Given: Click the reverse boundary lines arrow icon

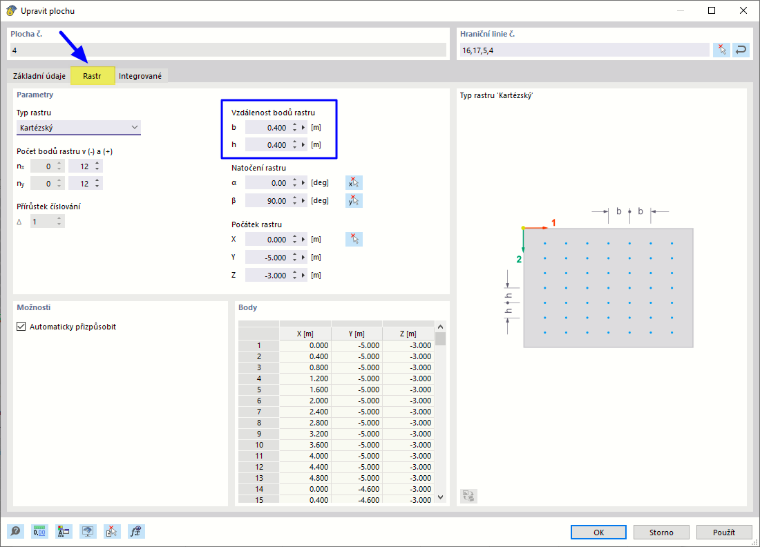Looking at the screenshot, I should pyautogui.click(x=741, y=50).
